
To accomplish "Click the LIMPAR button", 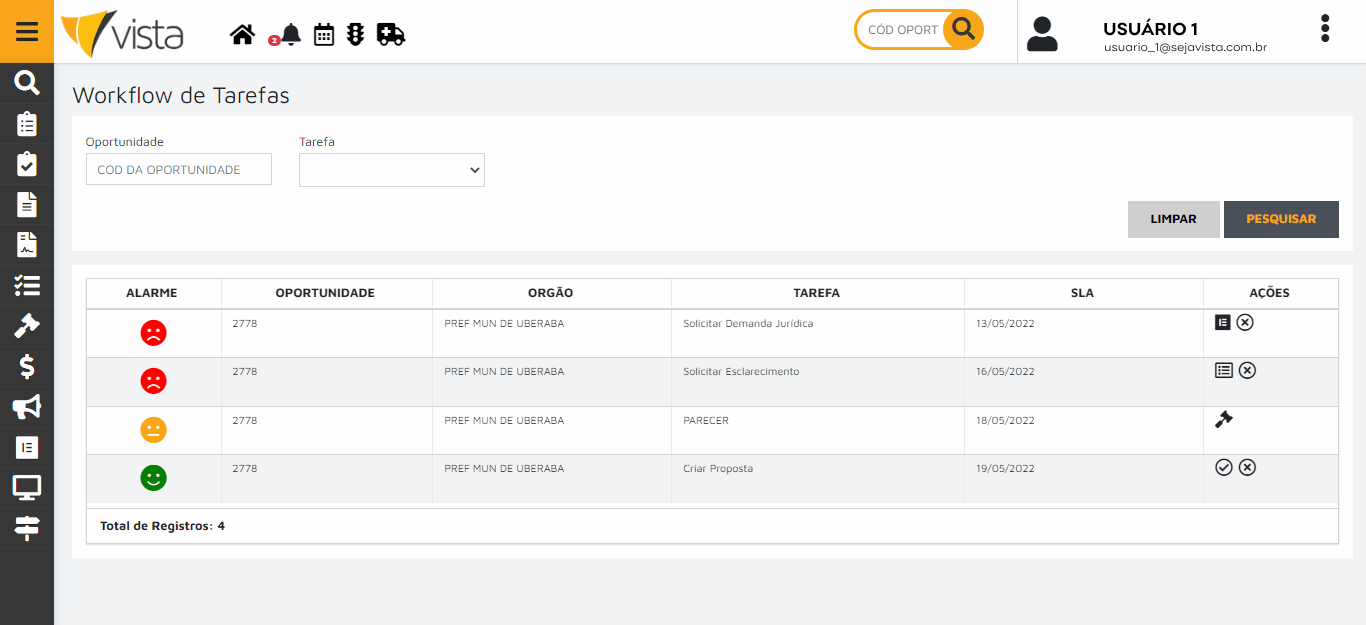I will point(1174,219).
